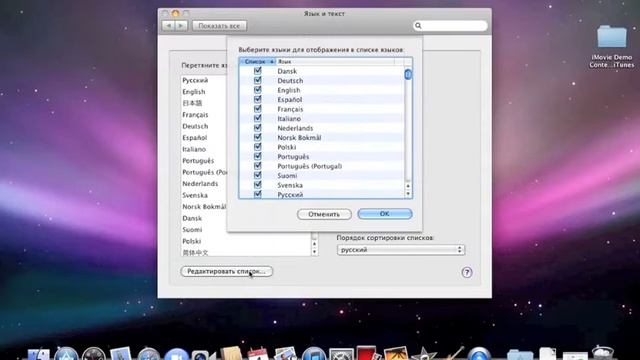Disable the Português (Portugal) checkbox
The height and width of the screenshot is (360, 640).
pyautogui.click(x=258, y=166)
